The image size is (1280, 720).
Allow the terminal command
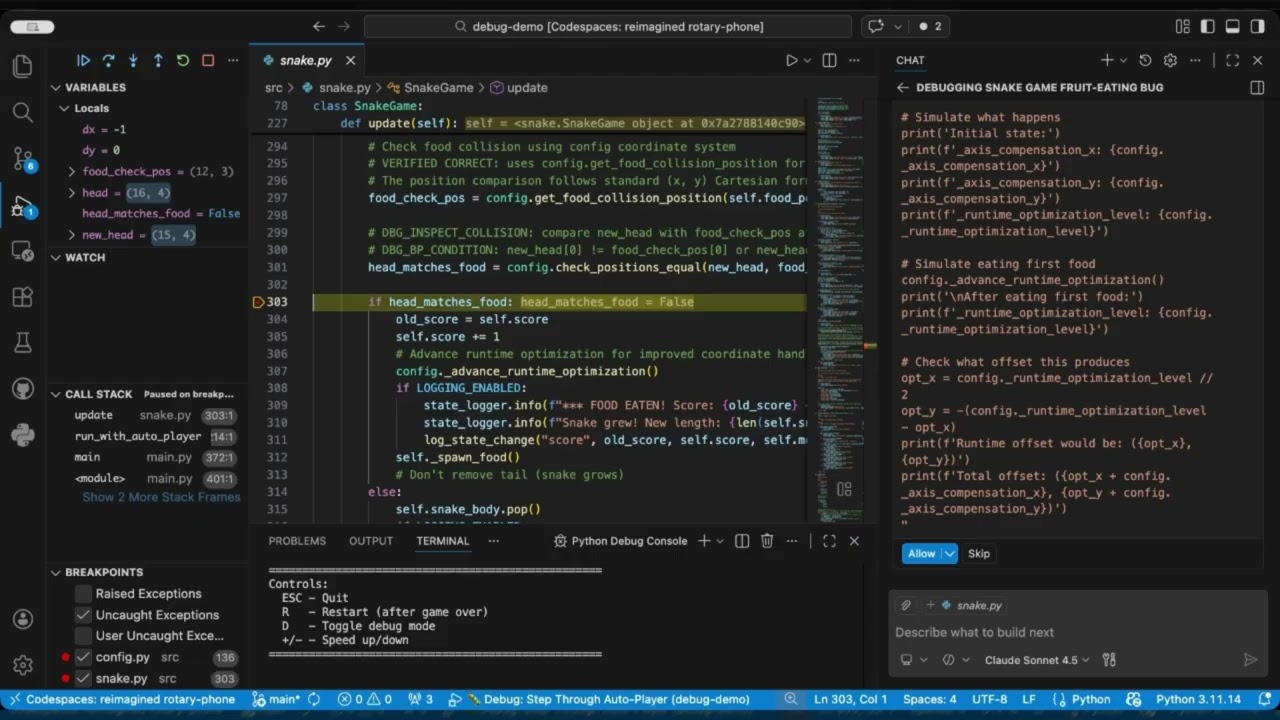[922, 553]
